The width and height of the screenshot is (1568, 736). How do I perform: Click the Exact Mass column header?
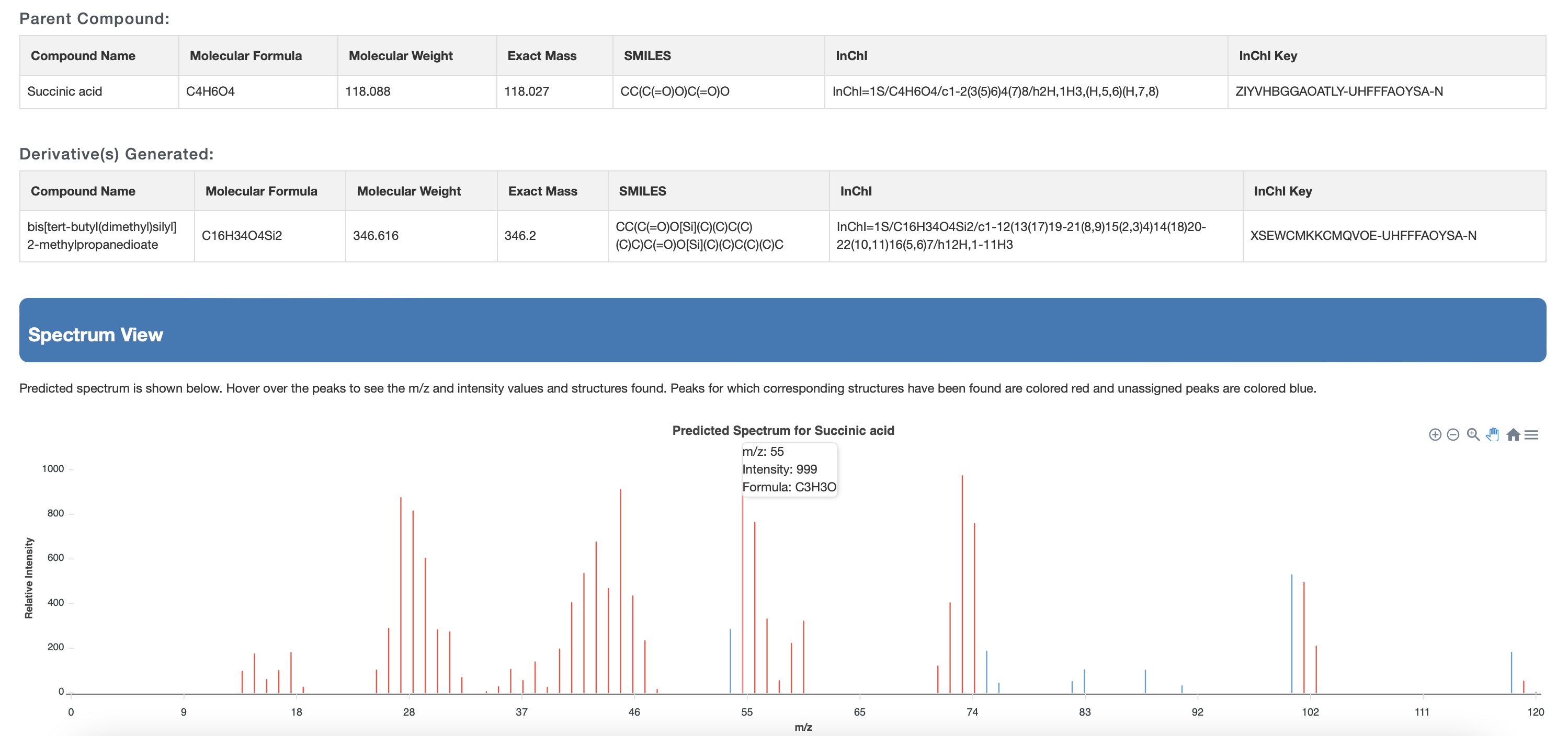(542, 55)
